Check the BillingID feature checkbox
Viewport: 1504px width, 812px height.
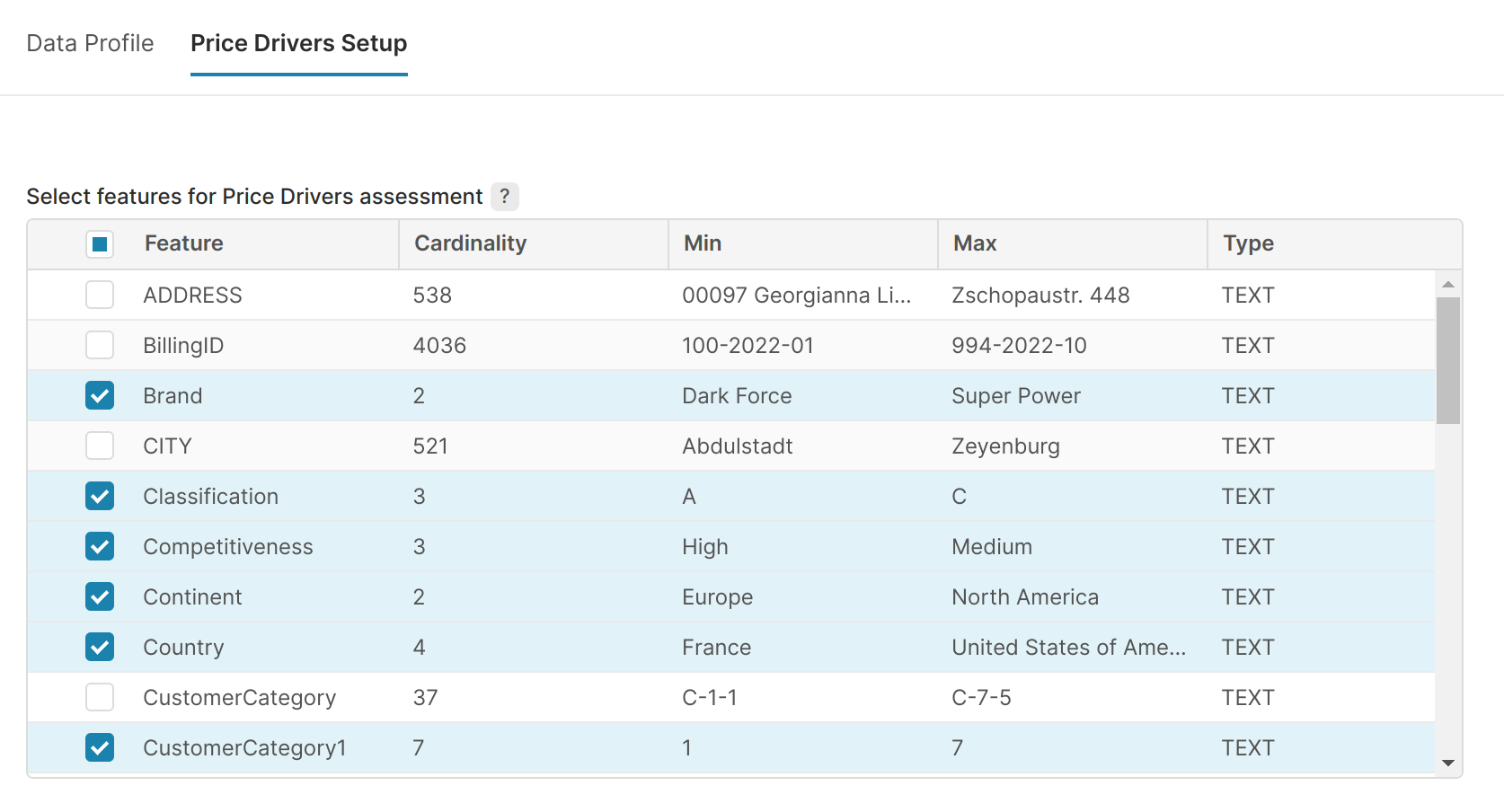pos(100,345)
